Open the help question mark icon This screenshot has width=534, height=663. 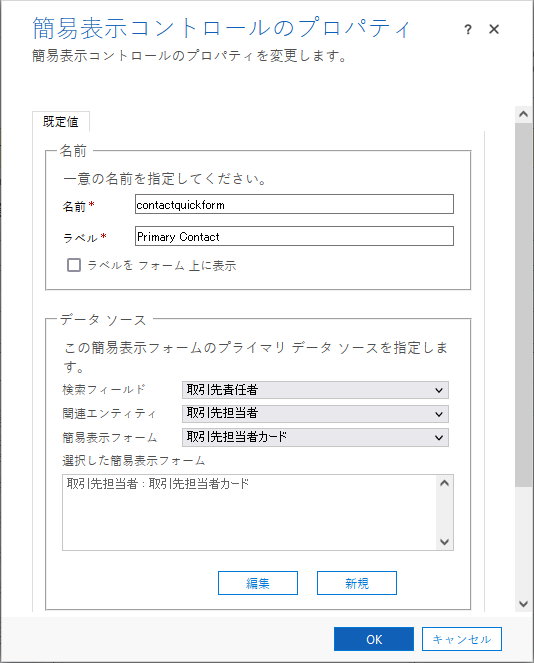pos(468,30)
